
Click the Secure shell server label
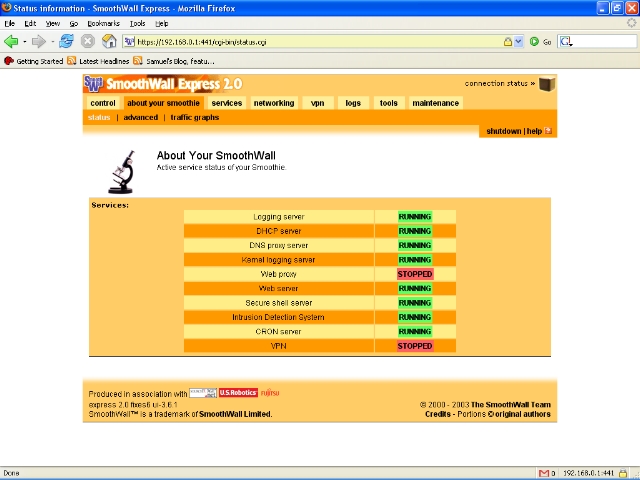pyautogui.click(x=279, y=303)
